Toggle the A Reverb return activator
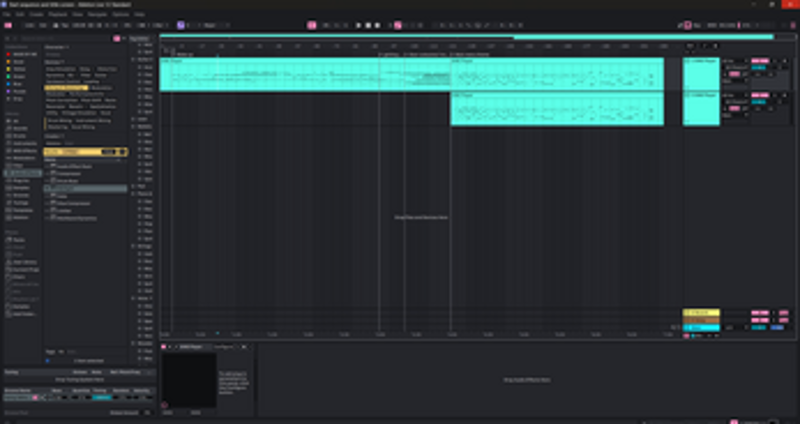This screenshot has height=424, width=800. click(x=760, y=313)
